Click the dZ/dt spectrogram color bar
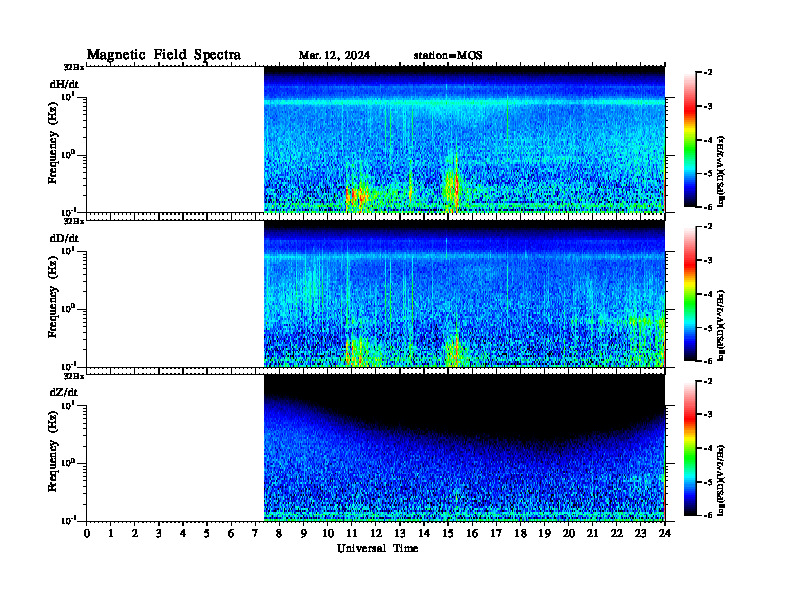The height and width of the screenshot is (612, 792). (x=690, y=448)
